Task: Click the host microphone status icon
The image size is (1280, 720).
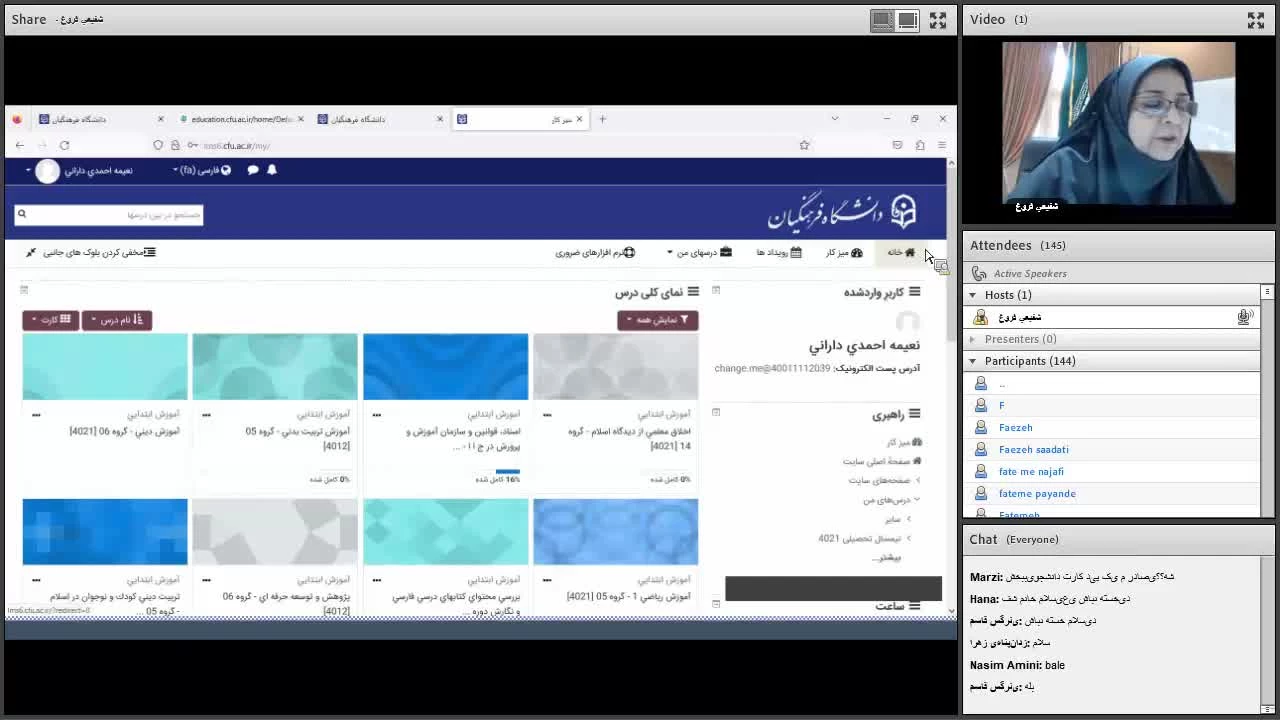Action: pos(1244,317)
